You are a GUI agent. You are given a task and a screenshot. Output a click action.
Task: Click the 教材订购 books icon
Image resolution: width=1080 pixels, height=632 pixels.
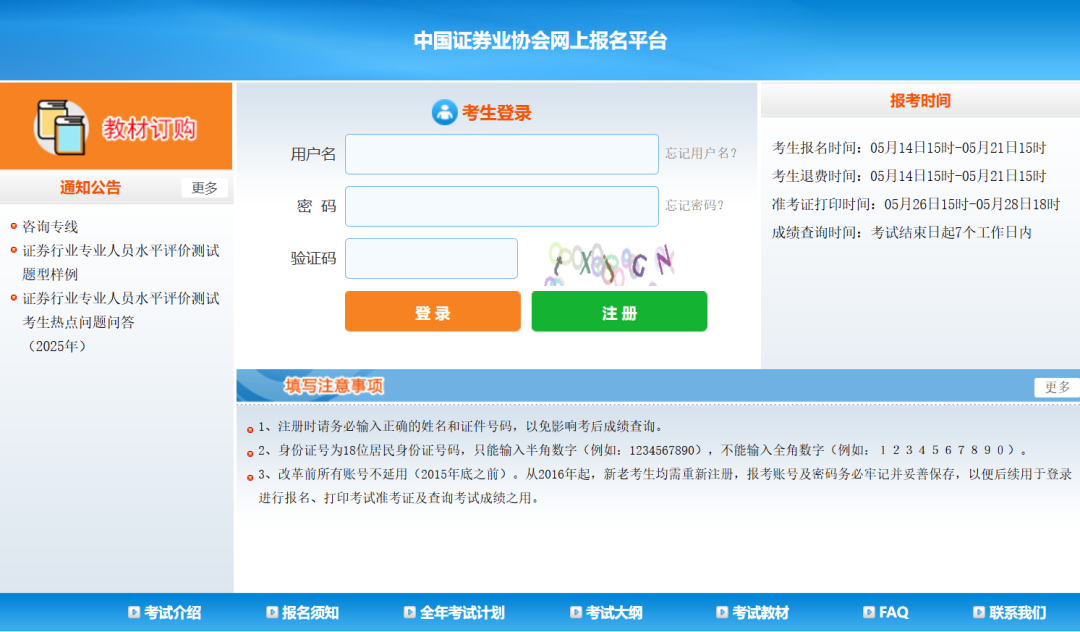coord(61,127)
